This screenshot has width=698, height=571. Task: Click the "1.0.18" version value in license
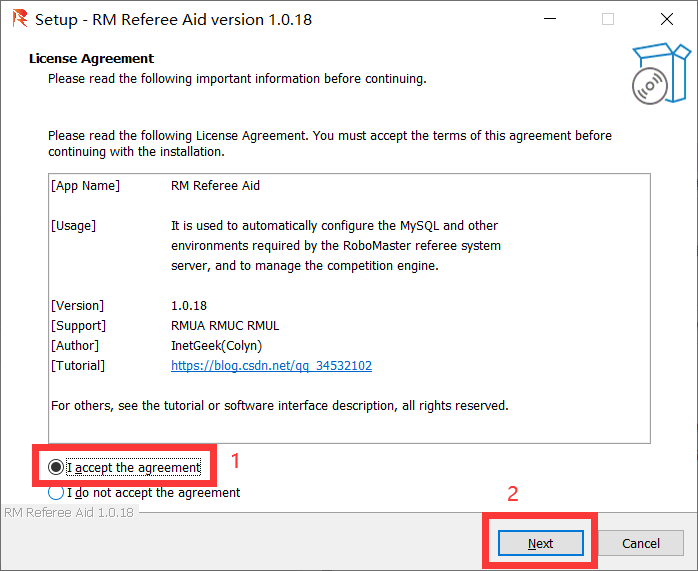click(x=189, y=306)
